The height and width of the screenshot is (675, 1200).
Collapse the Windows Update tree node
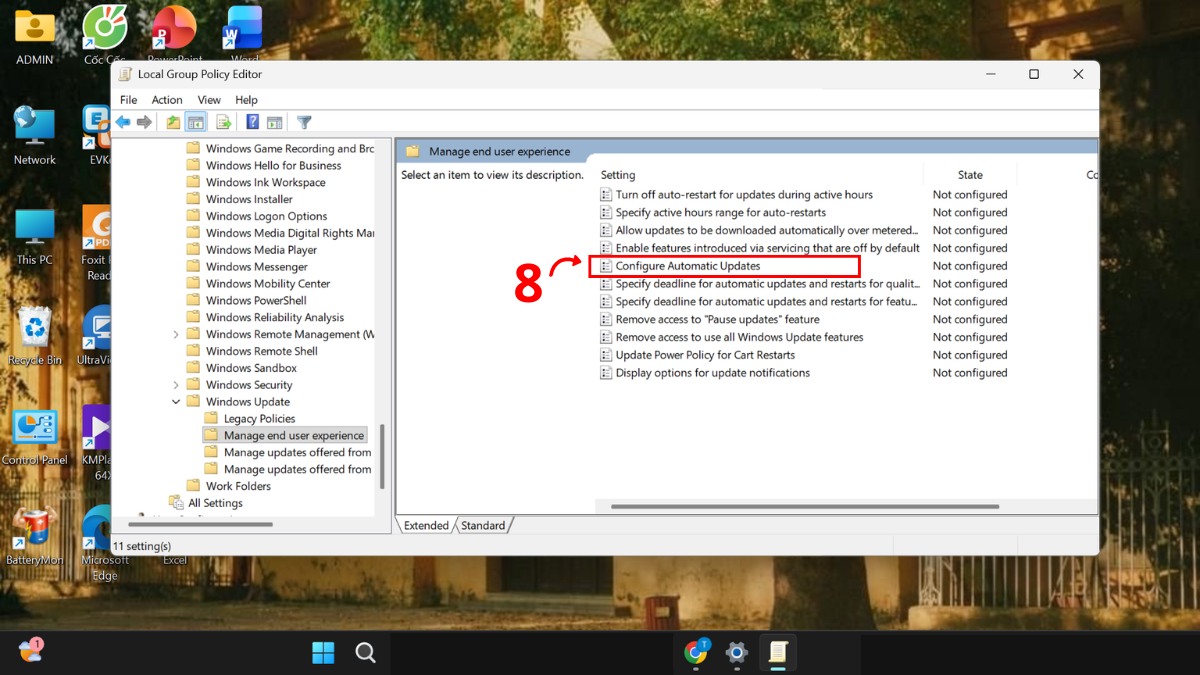(176, 401)
